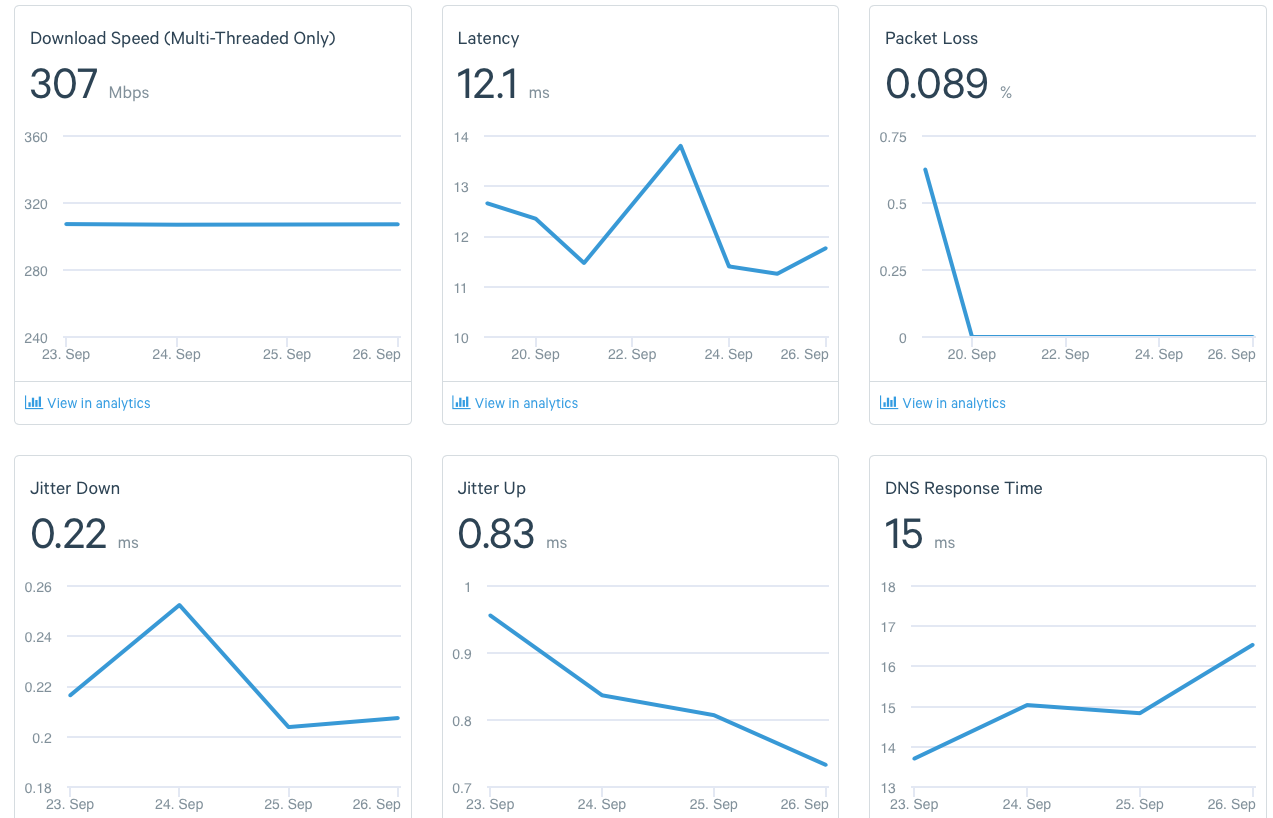Image resolution: width=1273 pixels, height=818 pixels.
Task: Select the Jitter Down card title
Action: (75, 488)
